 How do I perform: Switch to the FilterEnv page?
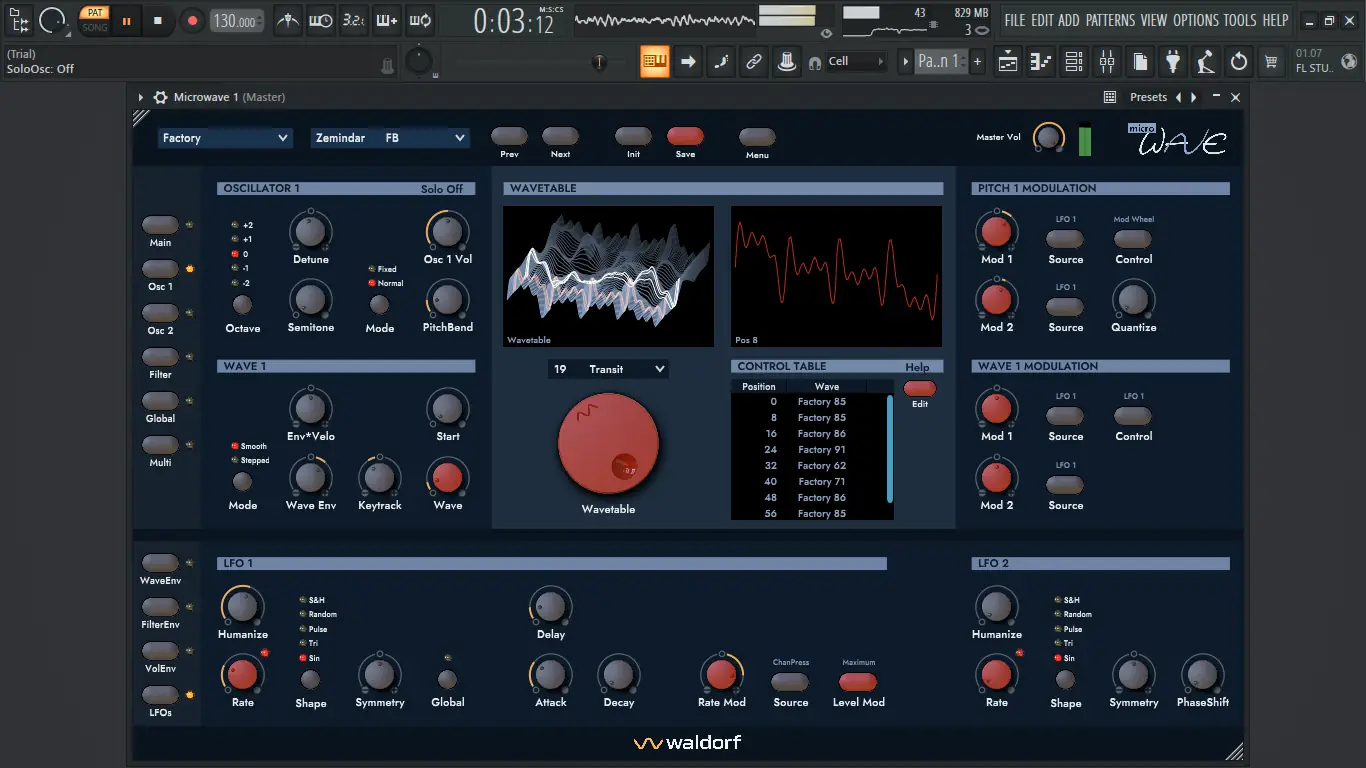pos(160,607)
